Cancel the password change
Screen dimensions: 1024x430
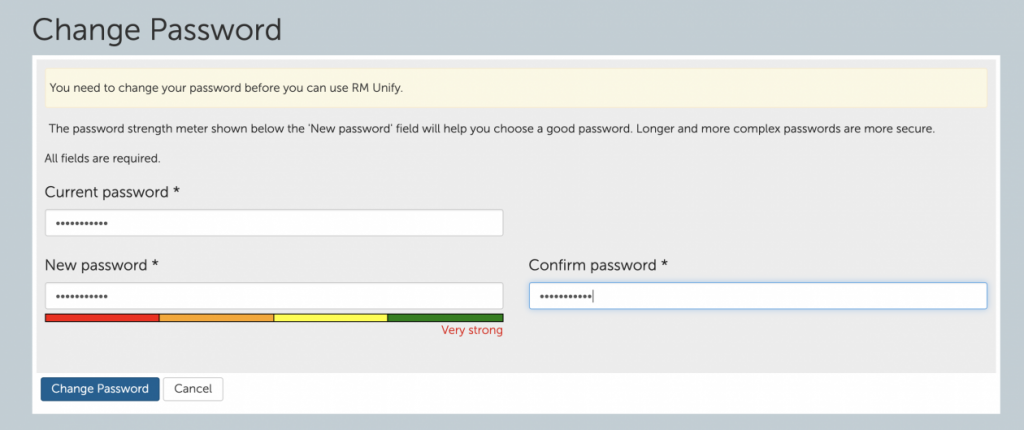pos(193,389)
